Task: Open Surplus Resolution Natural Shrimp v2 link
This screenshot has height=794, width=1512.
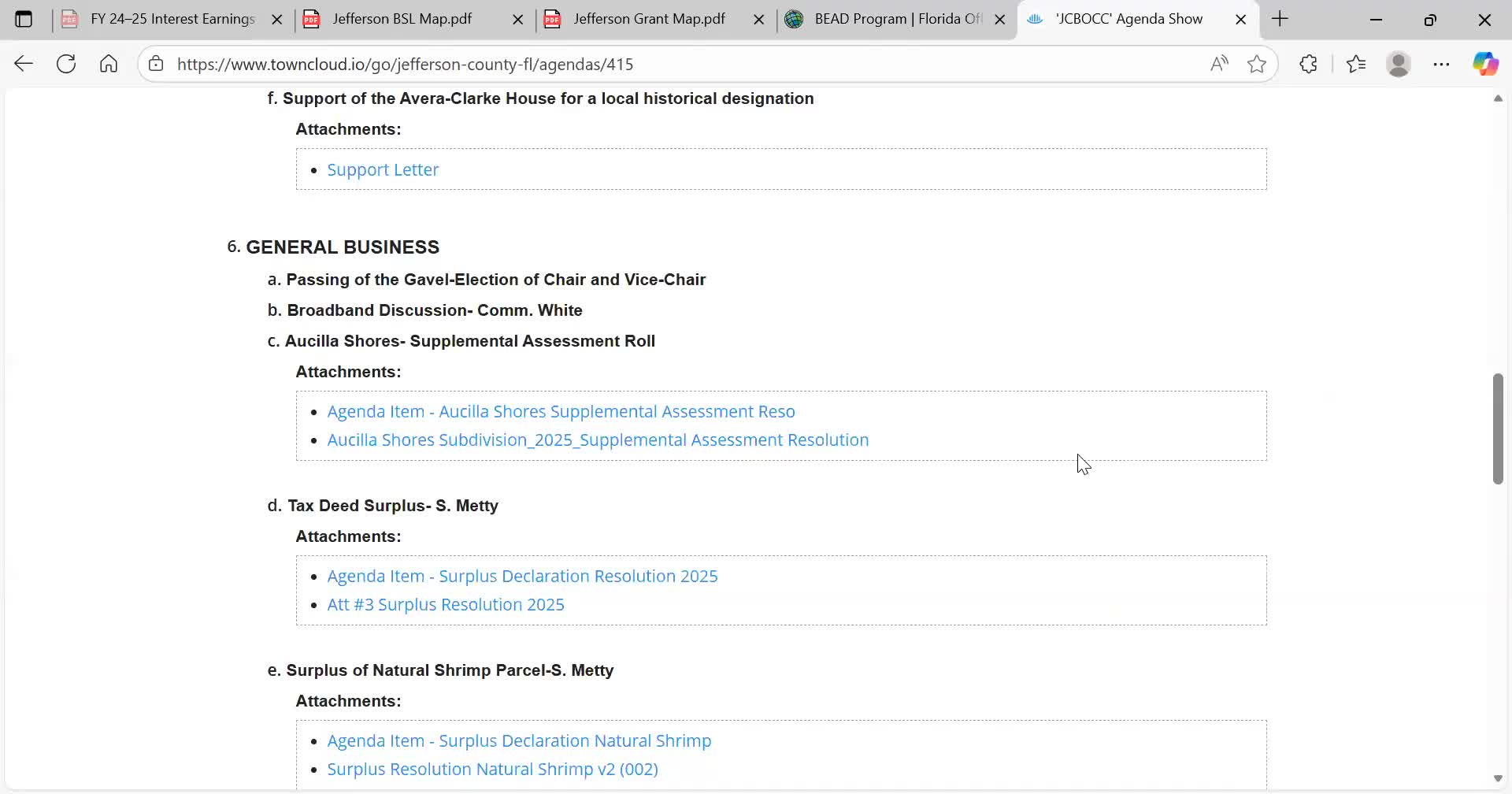Action: click(492, 769)
